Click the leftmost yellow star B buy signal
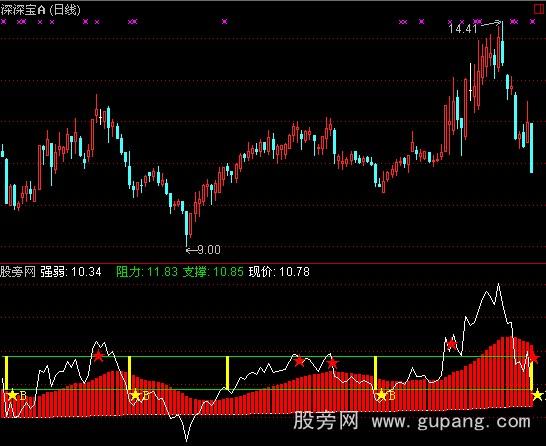 tap(13, 395)
